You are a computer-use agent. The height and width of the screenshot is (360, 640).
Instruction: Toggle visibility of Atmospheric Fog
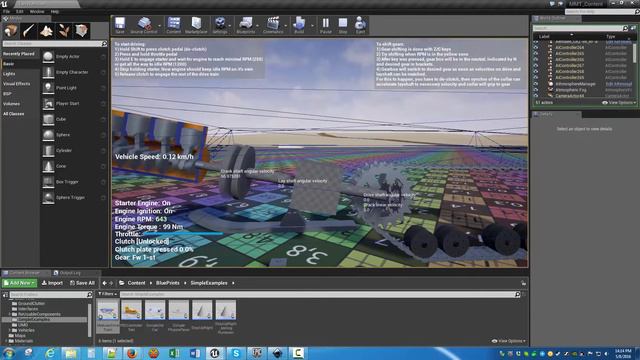[536, 90]
